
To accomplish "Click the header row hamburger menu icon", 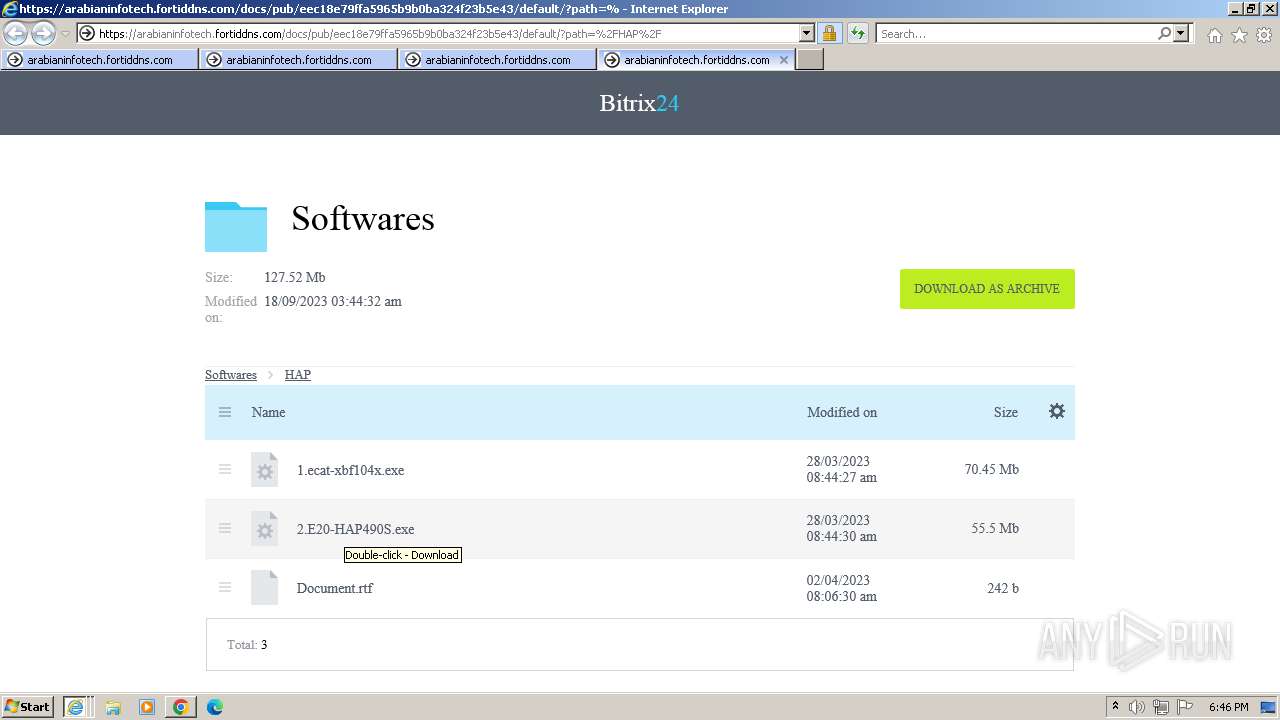I will [x=225, y=412].
